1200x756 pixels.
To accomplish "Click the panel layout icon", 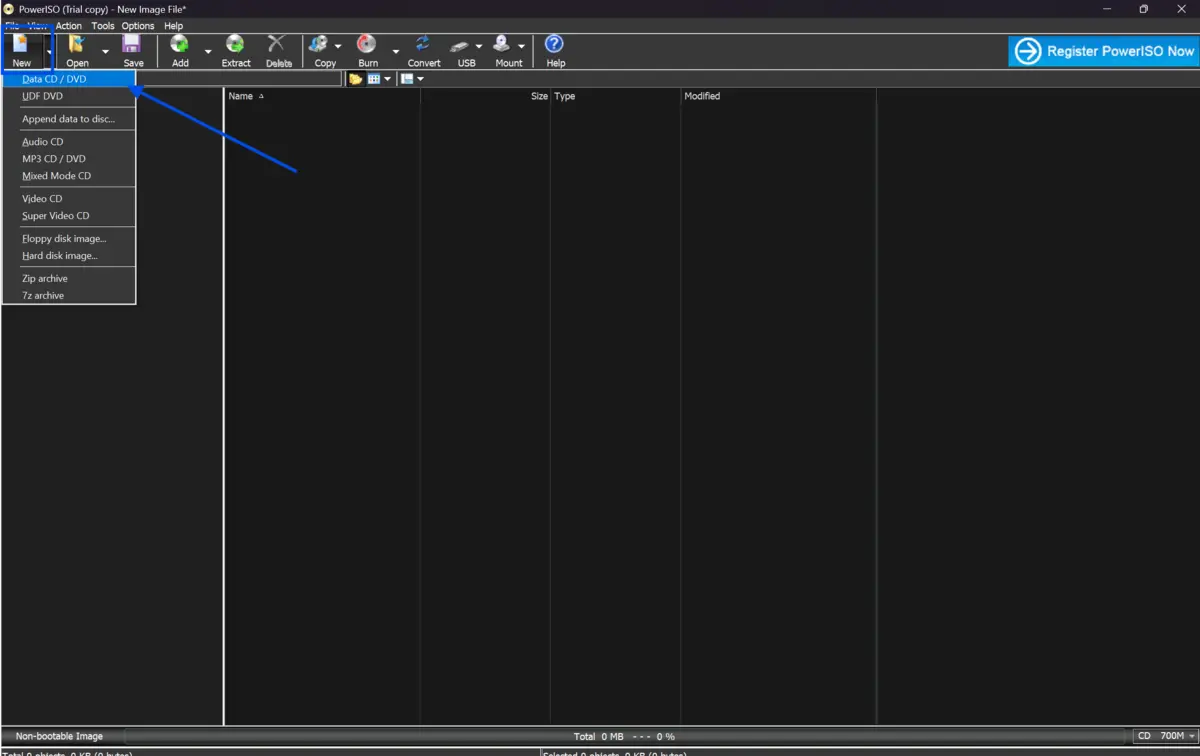I will 407,79.
